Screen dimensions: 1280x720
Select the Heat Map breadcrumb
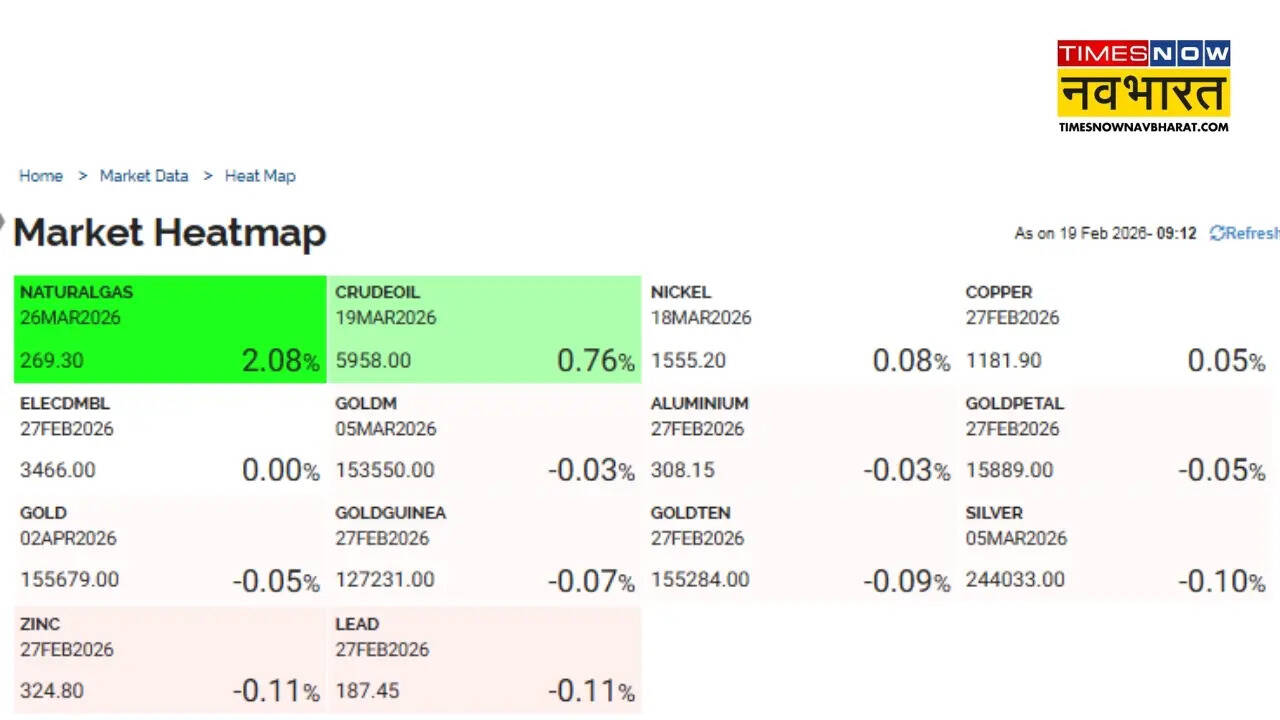point(260,176)
